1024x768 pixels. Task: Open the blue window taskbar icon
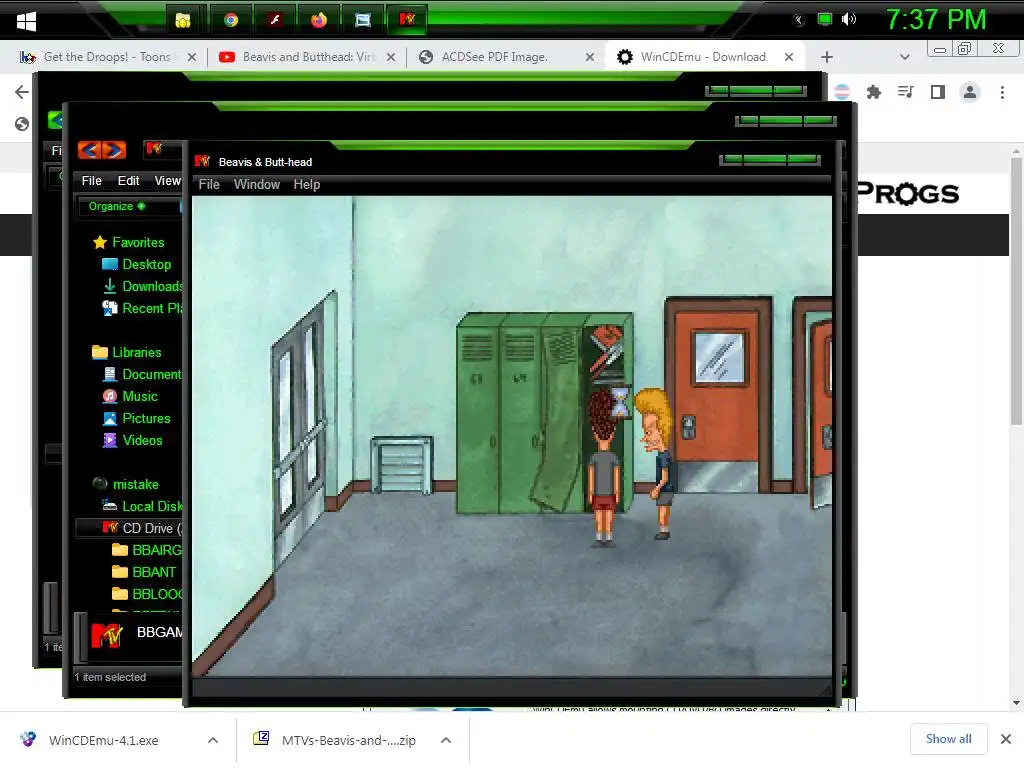(363, 20)
